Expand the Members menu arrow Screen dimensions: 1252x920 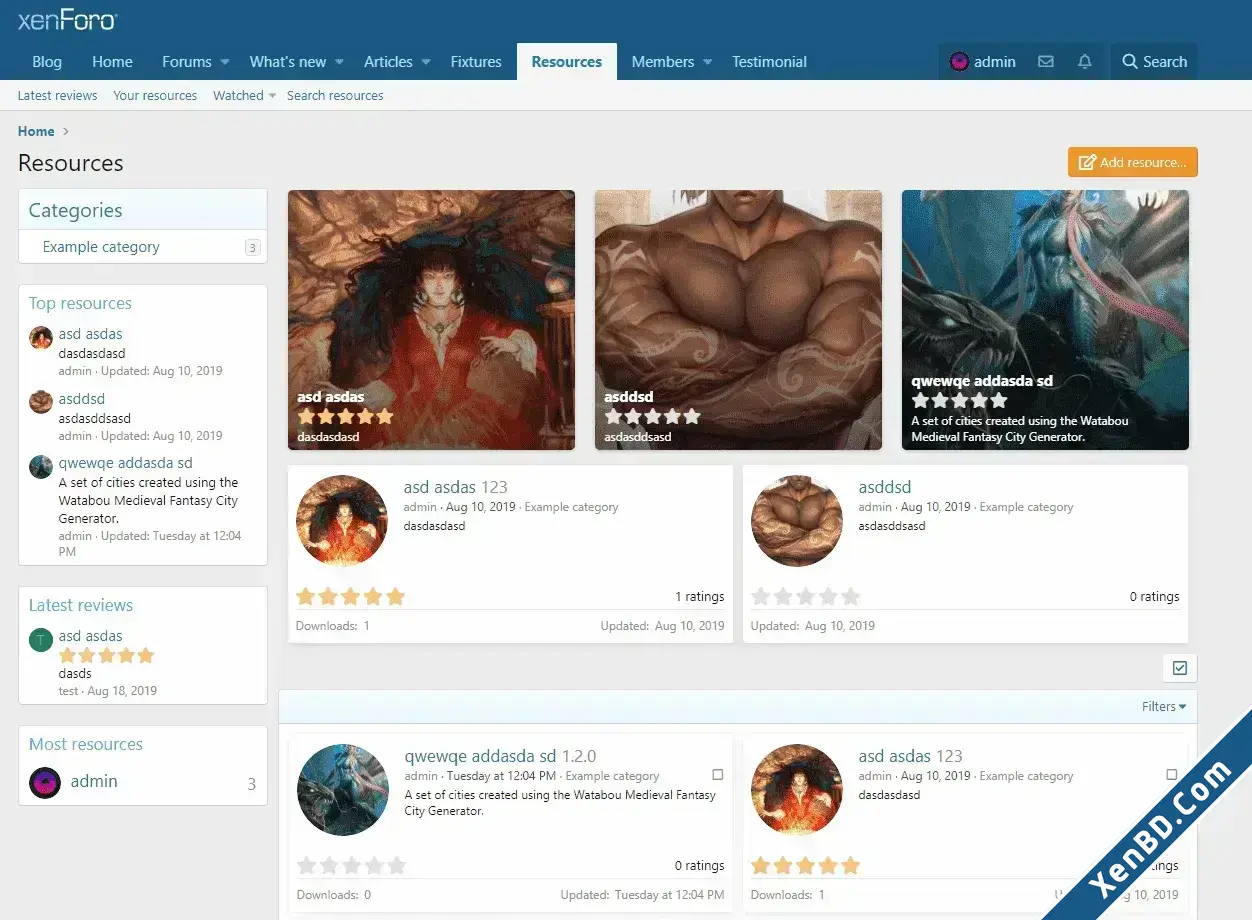pos(708,62)
